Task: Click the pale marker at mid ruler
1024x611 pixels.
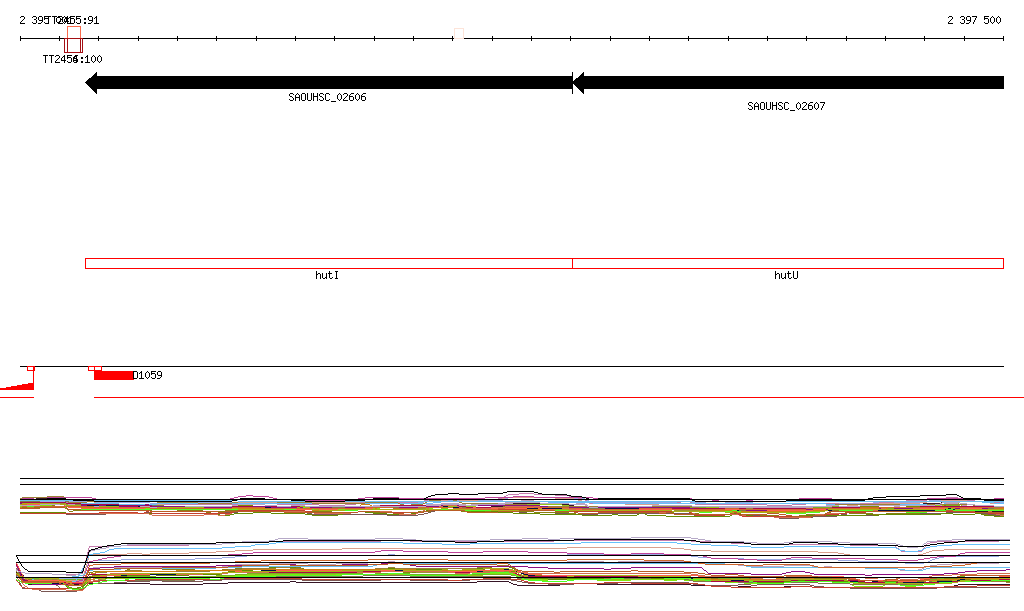Action: click(458, 35)
